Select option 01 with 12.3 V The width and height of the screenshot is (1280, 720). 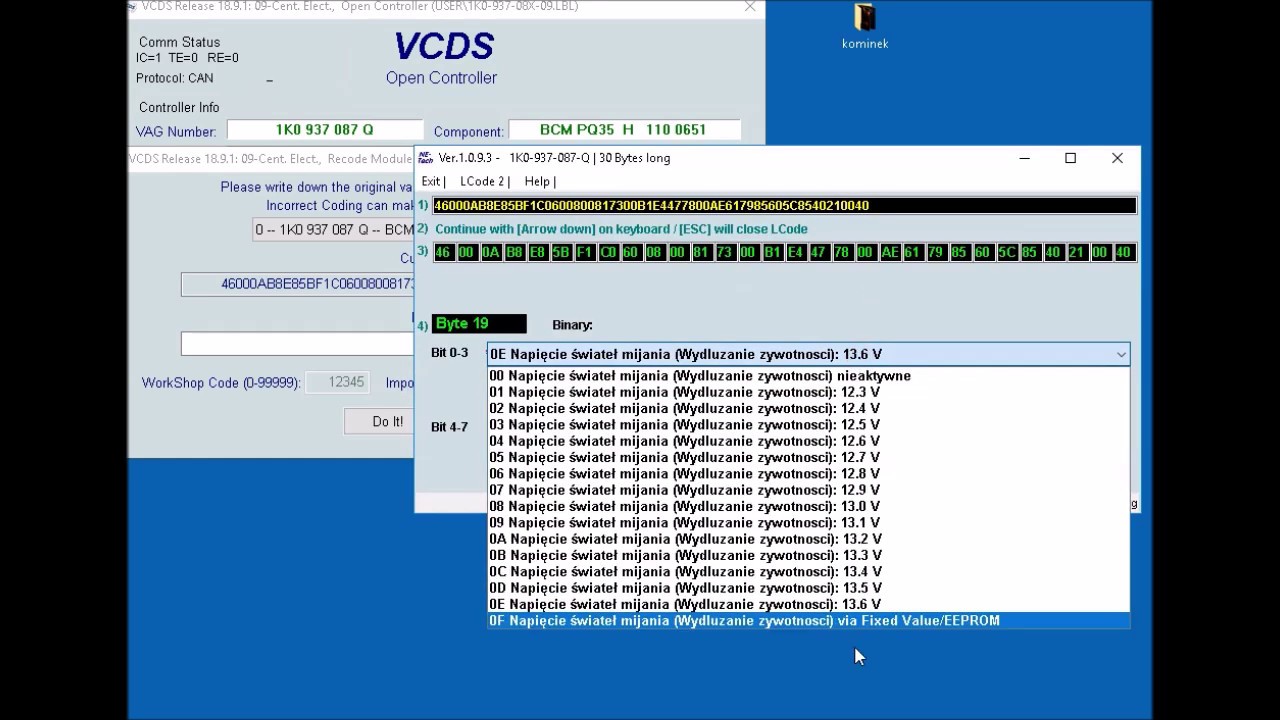pyautogui.click(x=808, y=392)
